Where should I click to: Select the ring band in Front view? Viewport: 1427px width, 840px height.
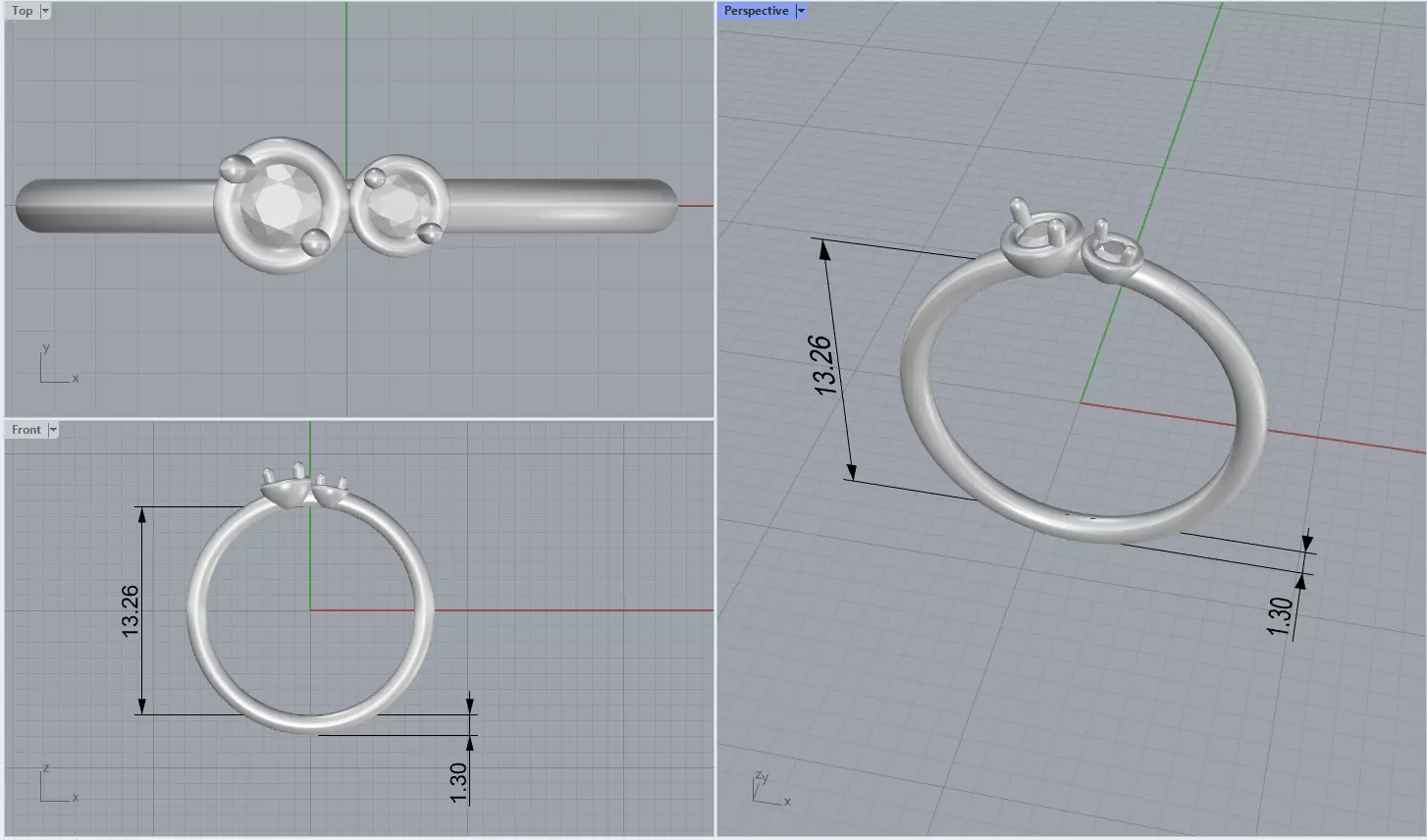coord(196,610)
